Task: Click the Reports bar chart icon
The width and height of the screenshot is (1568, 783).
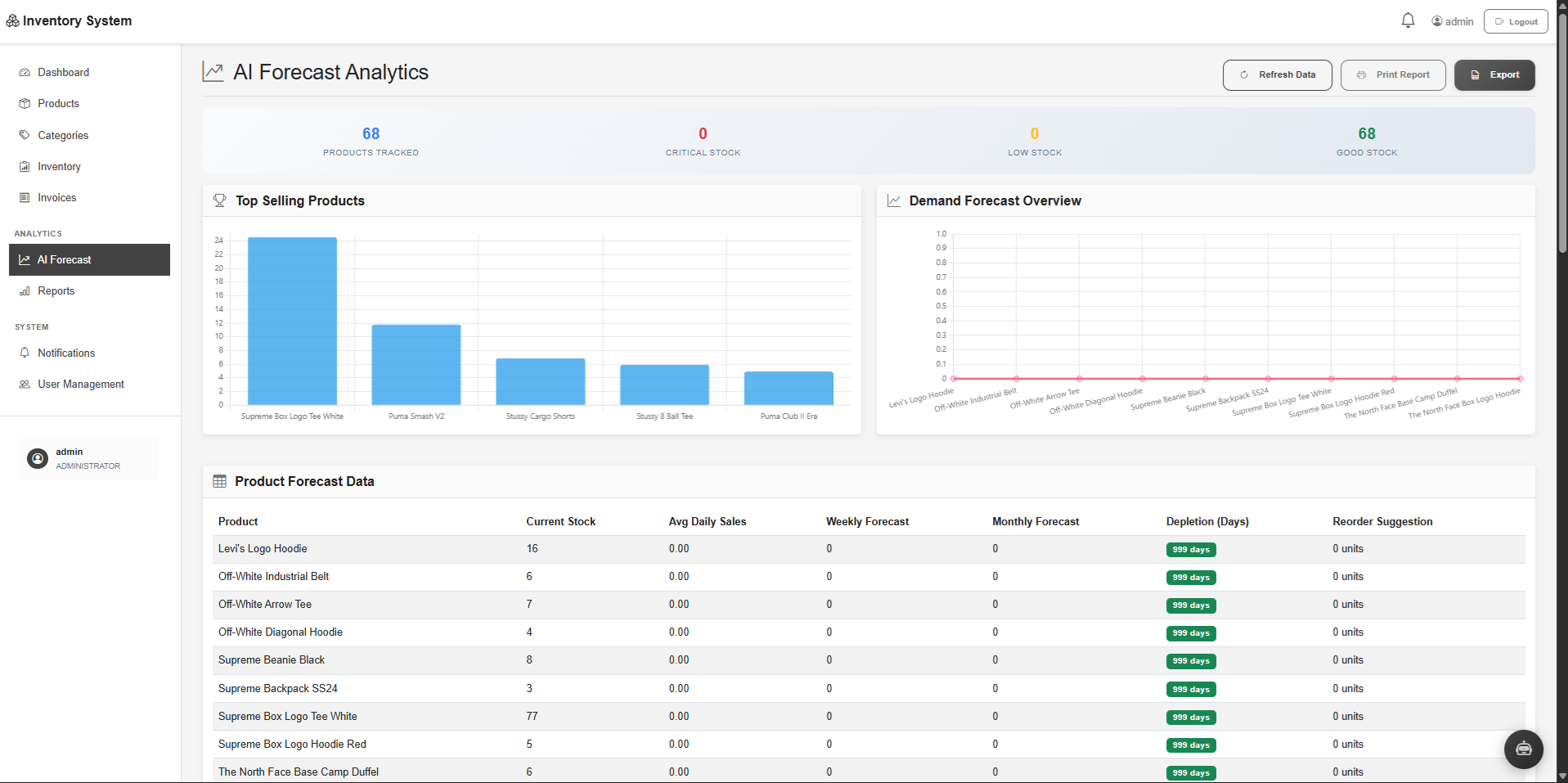Action: [25, 291]
